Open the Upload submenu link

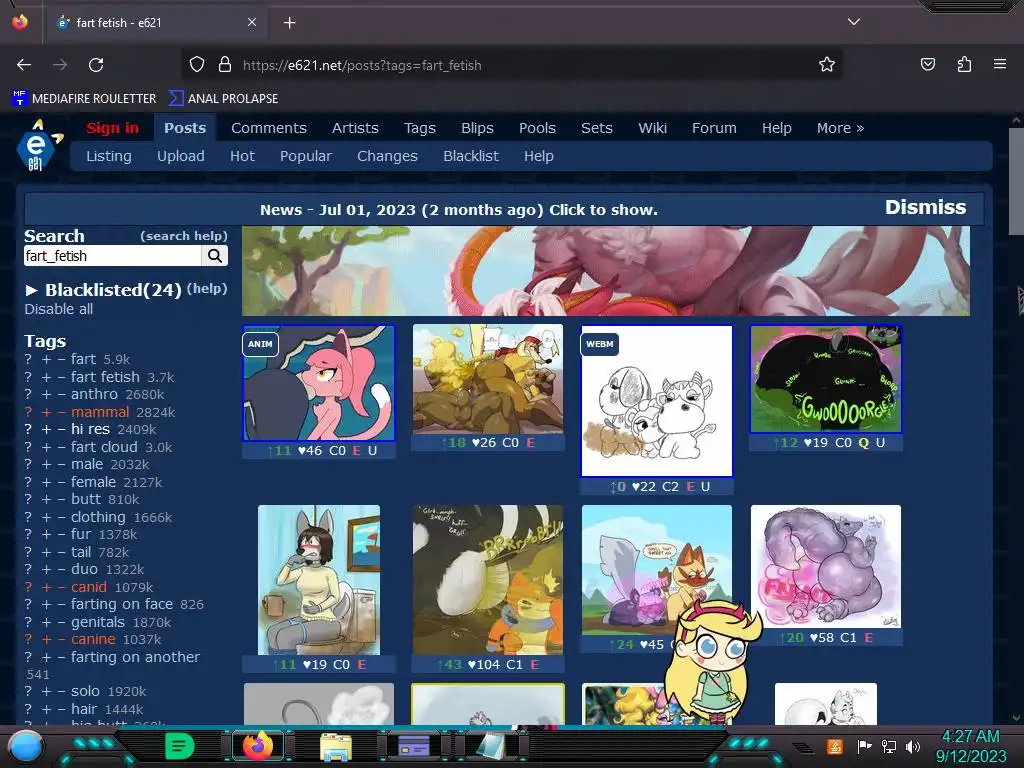180,156
